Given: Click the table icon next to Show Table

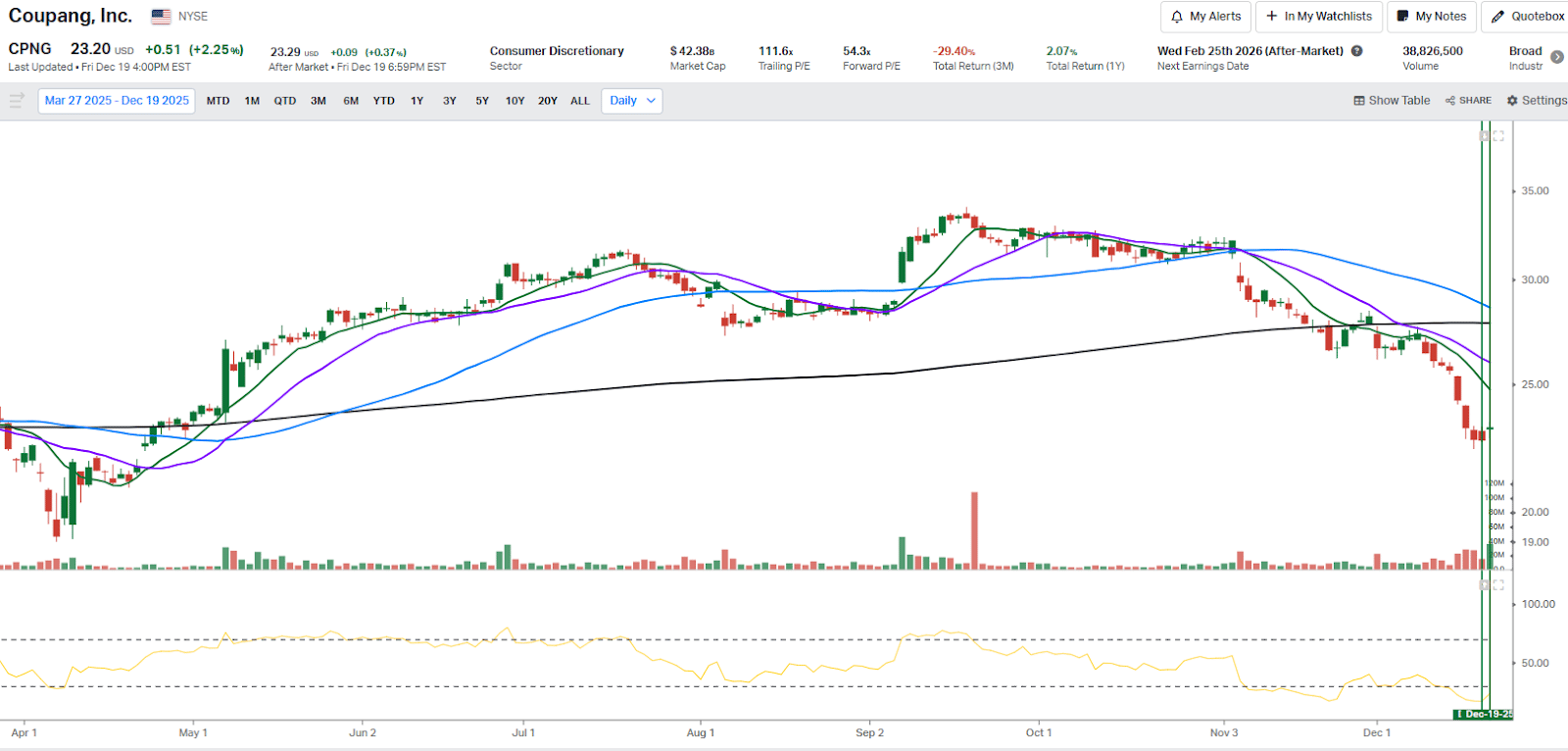Looking at the screenshot, I should (1359, 101).
